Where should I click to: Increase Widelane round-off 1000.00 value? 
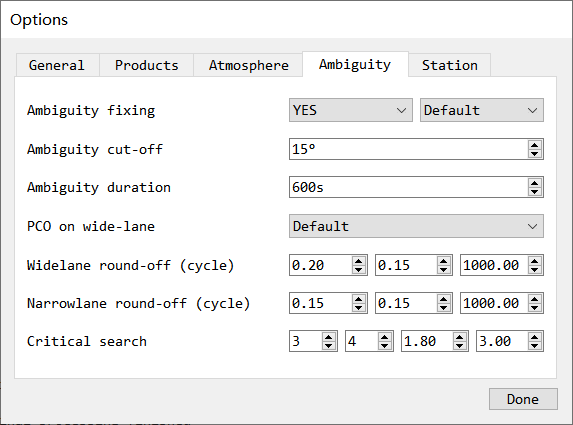(x=535, y=261)
